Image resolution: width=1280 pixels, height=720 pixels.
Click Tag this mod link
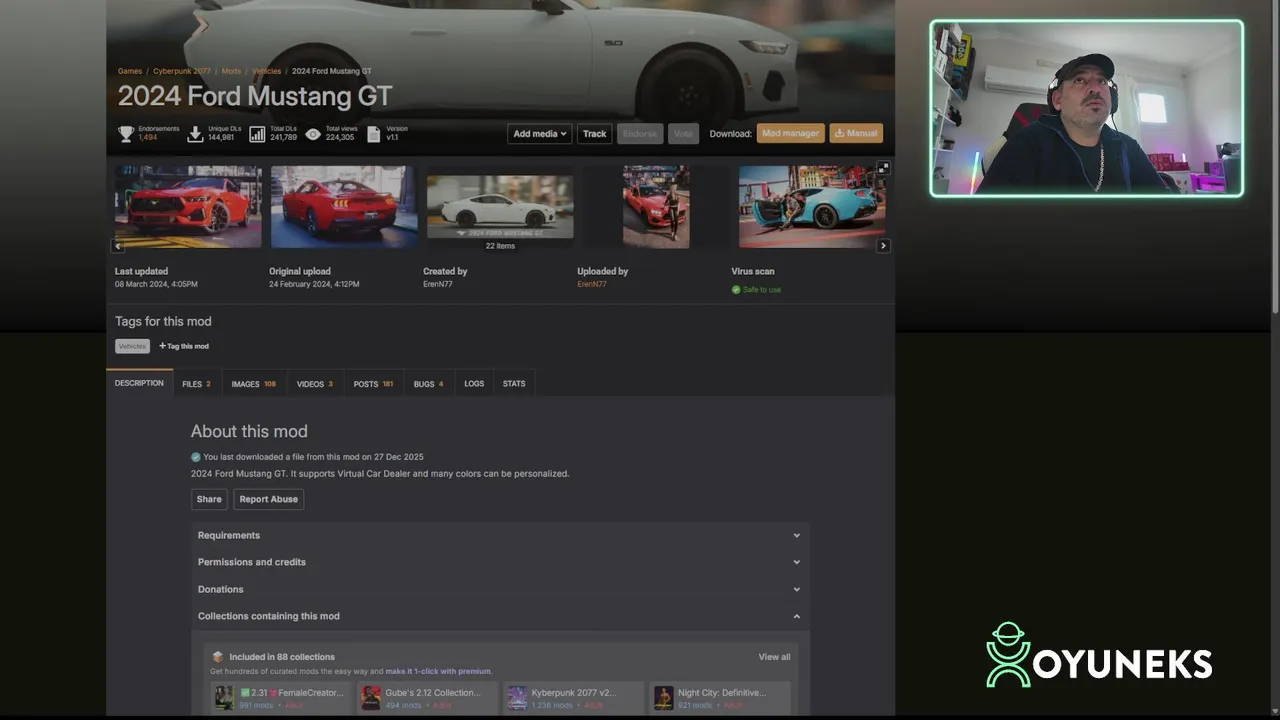(184, 346)
